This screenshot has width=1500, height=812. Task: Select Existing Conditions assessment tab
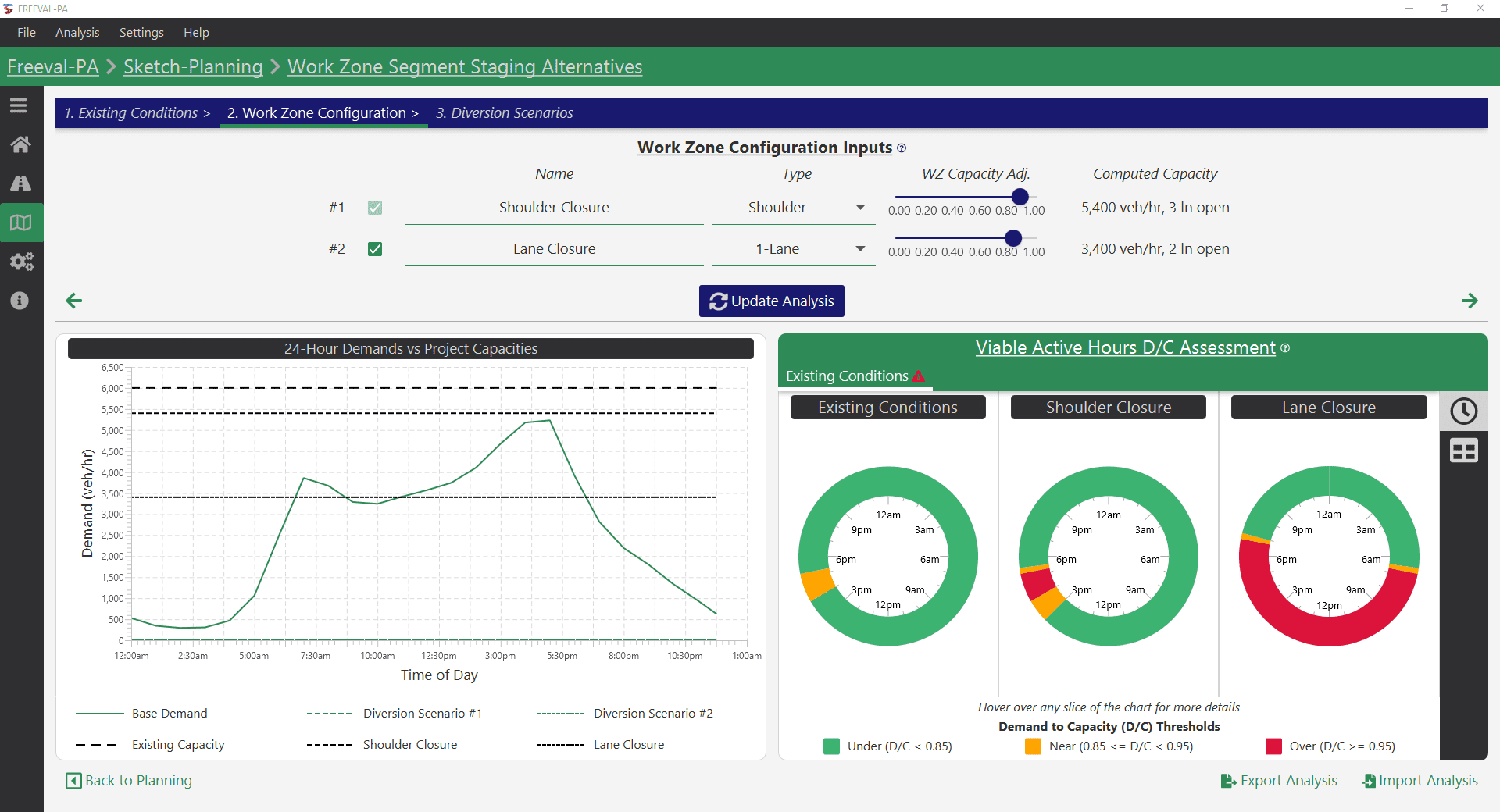coord(855,376)
